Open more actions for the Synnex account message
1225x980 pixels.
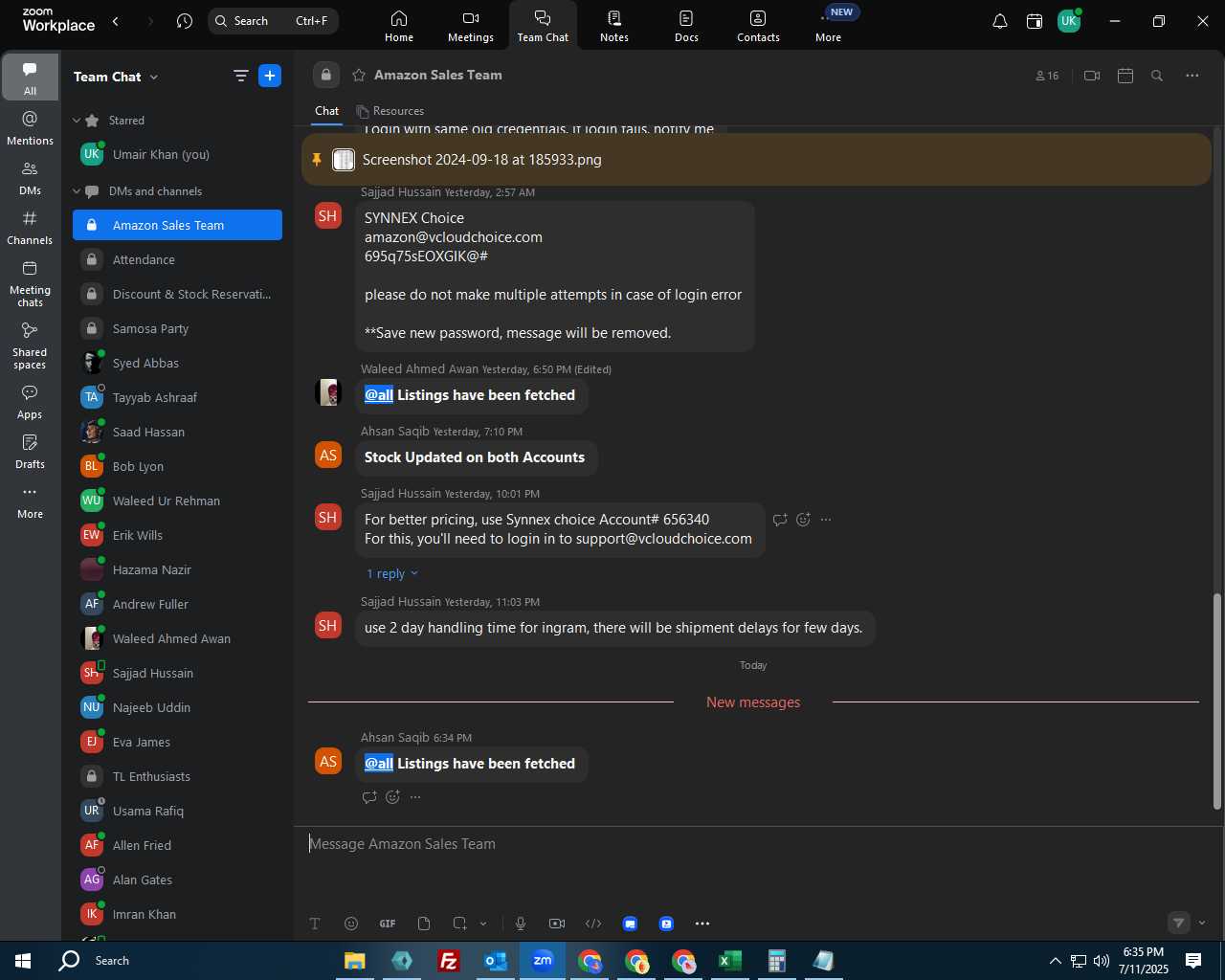click(826, 520)
